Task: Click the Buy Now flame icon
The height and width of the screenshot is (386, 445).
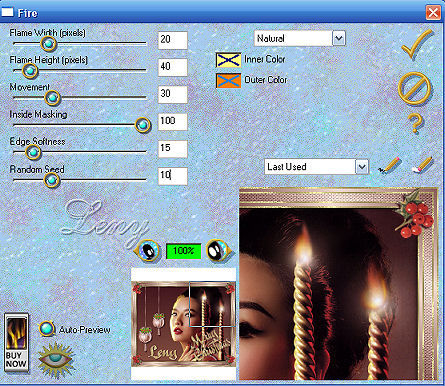Action: (x=16, y=342)
